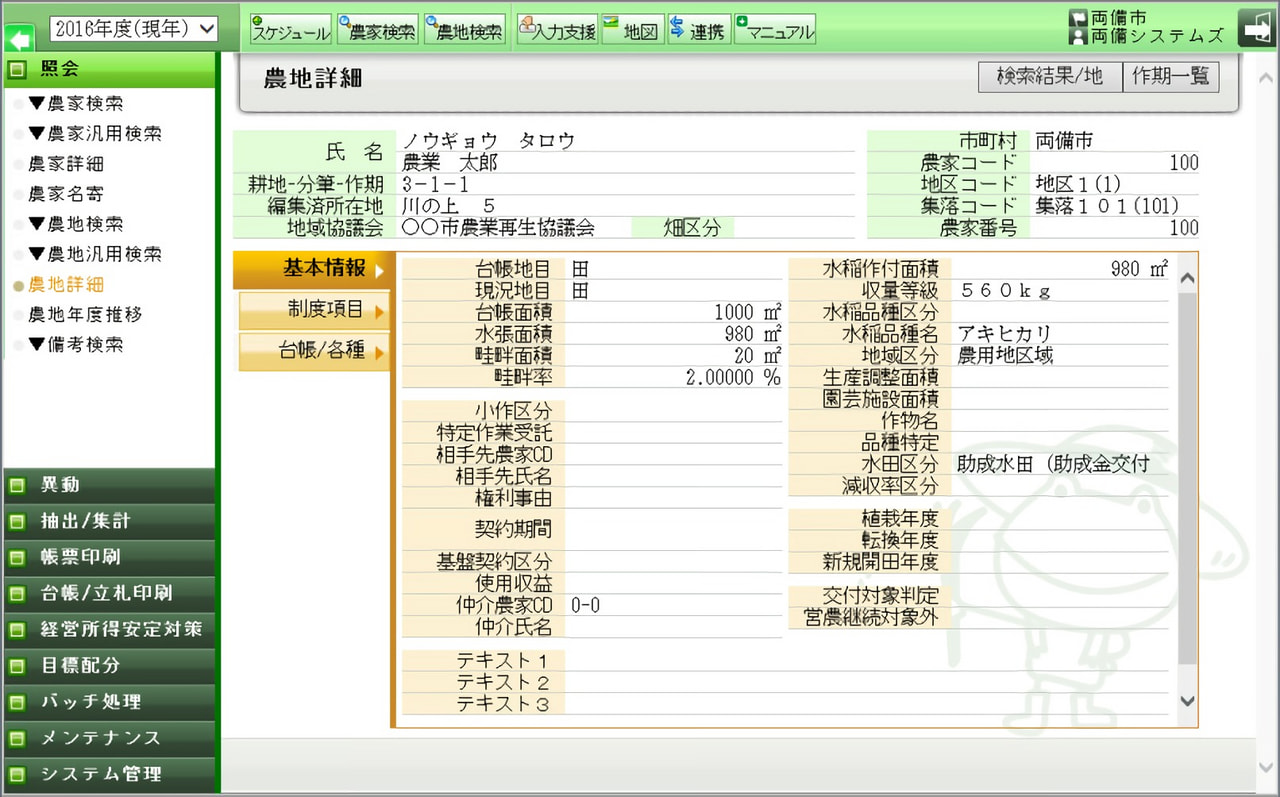The image size is (1280, 797).
Task: Open the 入力支援 input support tool
Action: 557,30
